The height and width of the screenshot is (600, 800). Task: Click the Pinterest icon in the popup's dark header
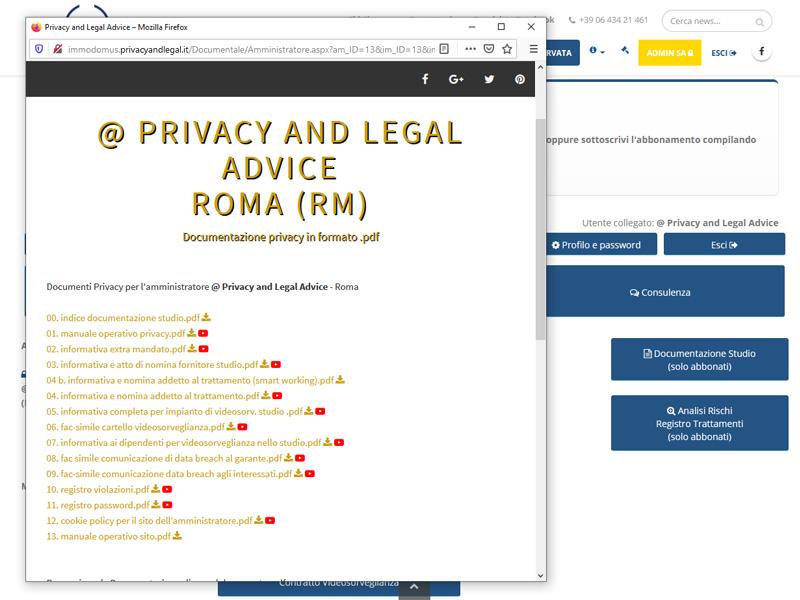(x=519, y=79)
